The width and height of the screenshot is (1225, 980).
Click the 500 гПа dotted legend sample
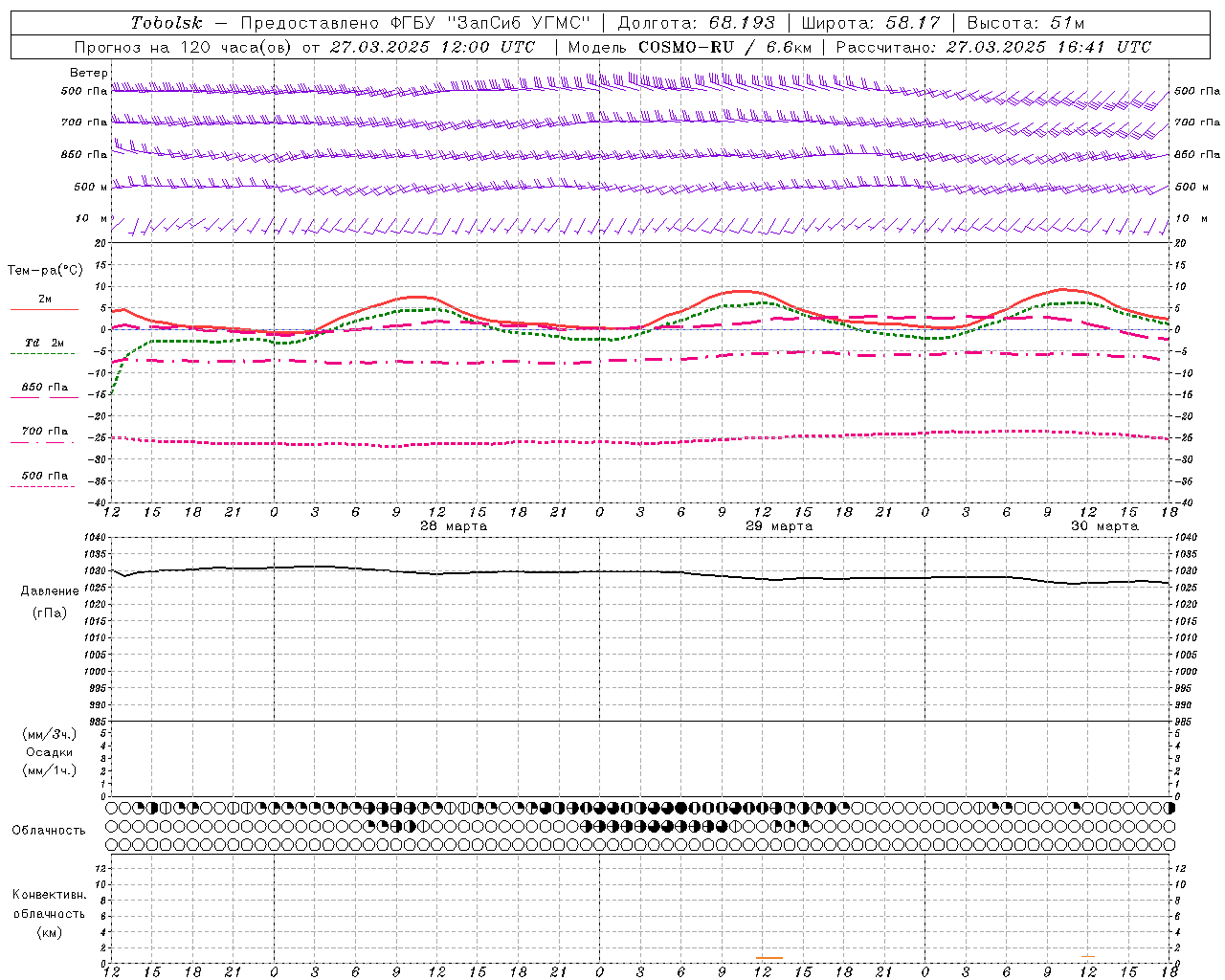pyautogui.click(x=42, y=486)
